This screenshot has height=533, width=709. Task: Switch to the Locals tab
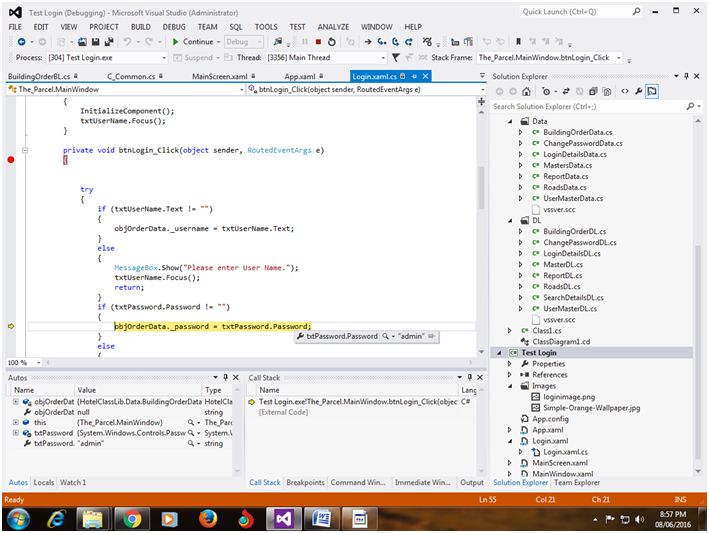(44, 482)
